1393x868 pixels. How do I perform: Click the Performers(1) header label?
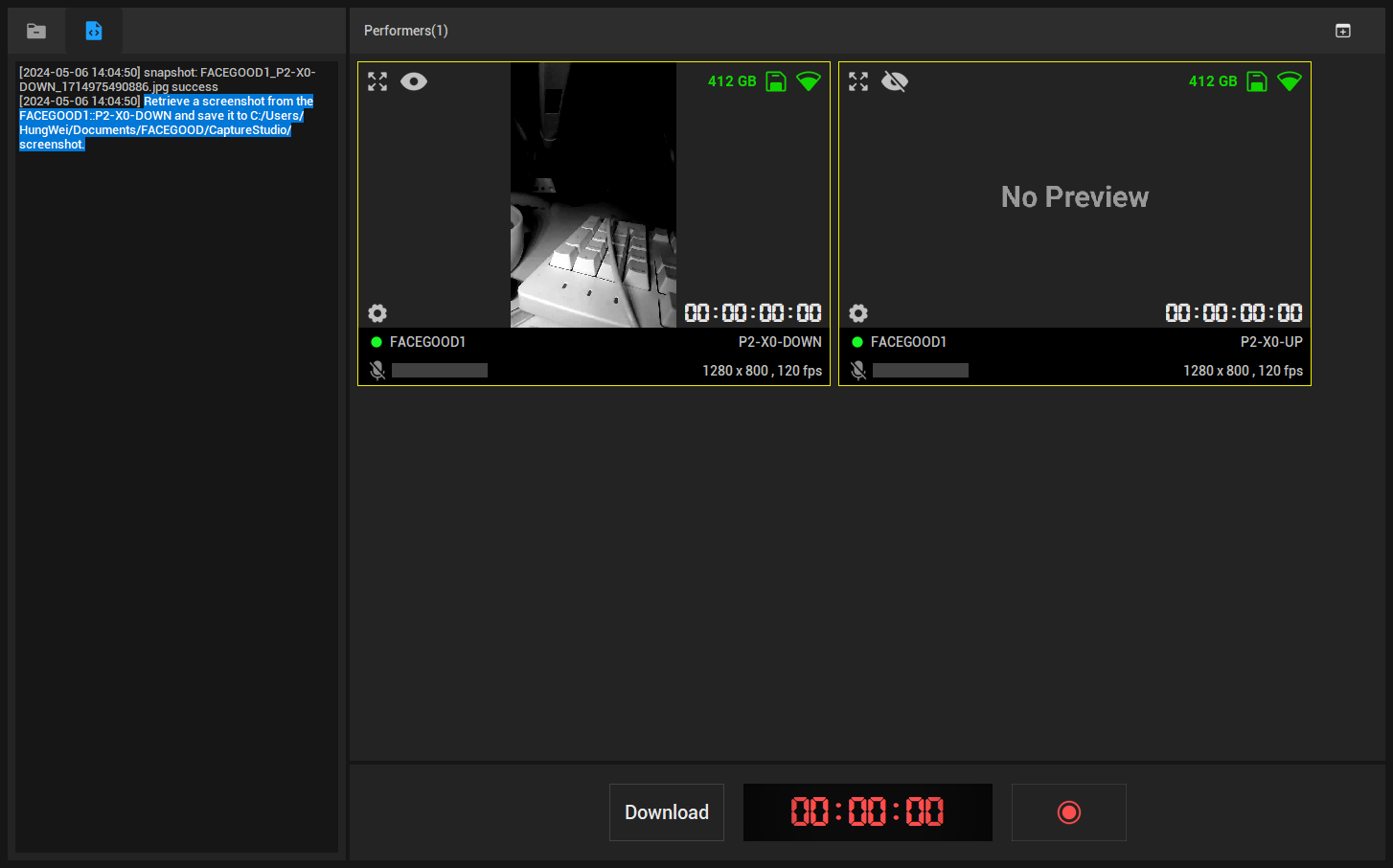[x=406, y=31]
